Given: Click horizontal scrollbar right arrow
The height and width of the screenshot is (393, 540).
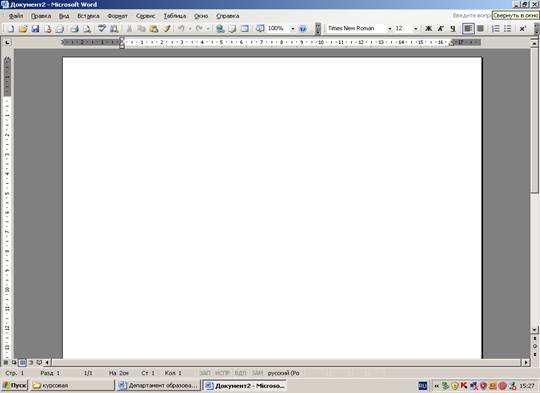Looking at the screenshot, I should point(526,362).
